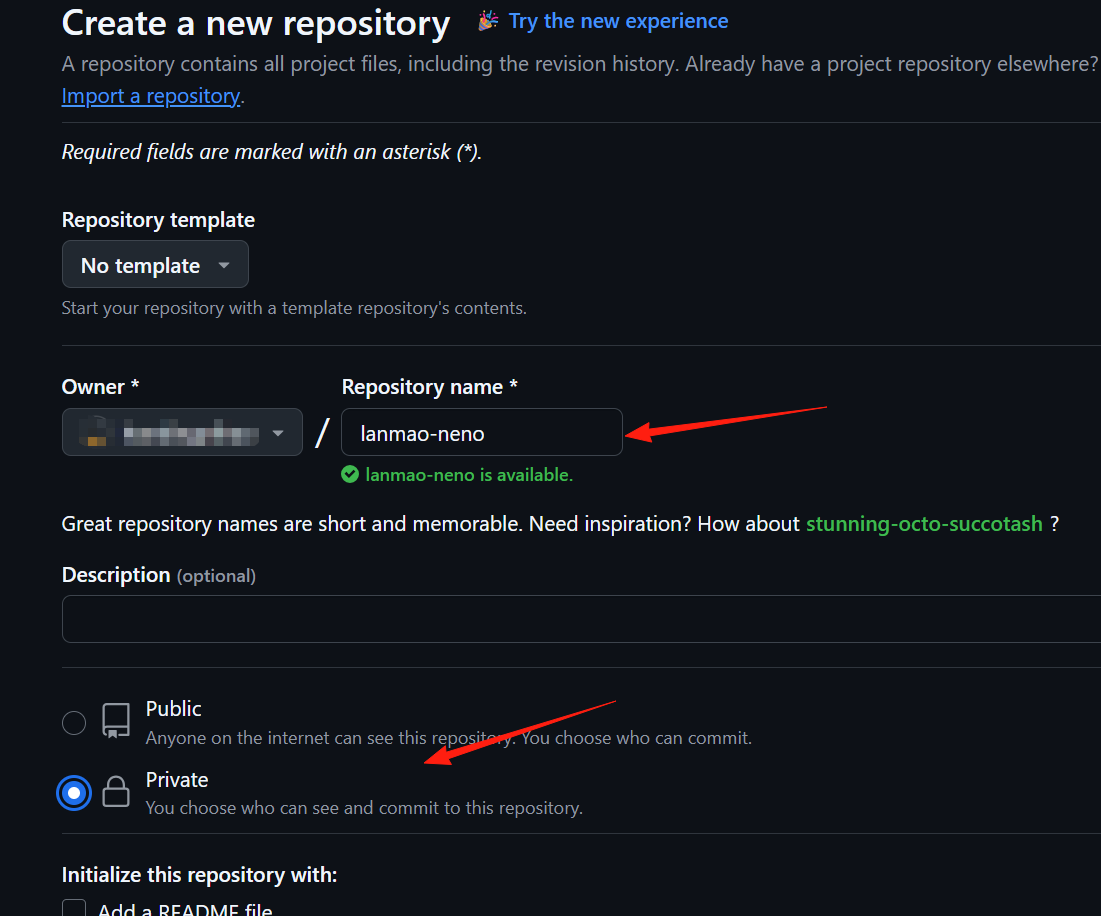Click the Private lock icon
This screenshot has width=1101, height=916.
click(116, 792)
